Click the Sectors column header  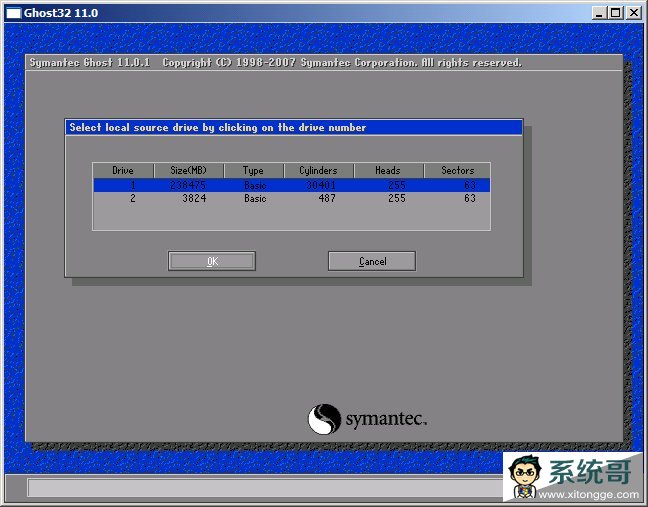point(457,171)
